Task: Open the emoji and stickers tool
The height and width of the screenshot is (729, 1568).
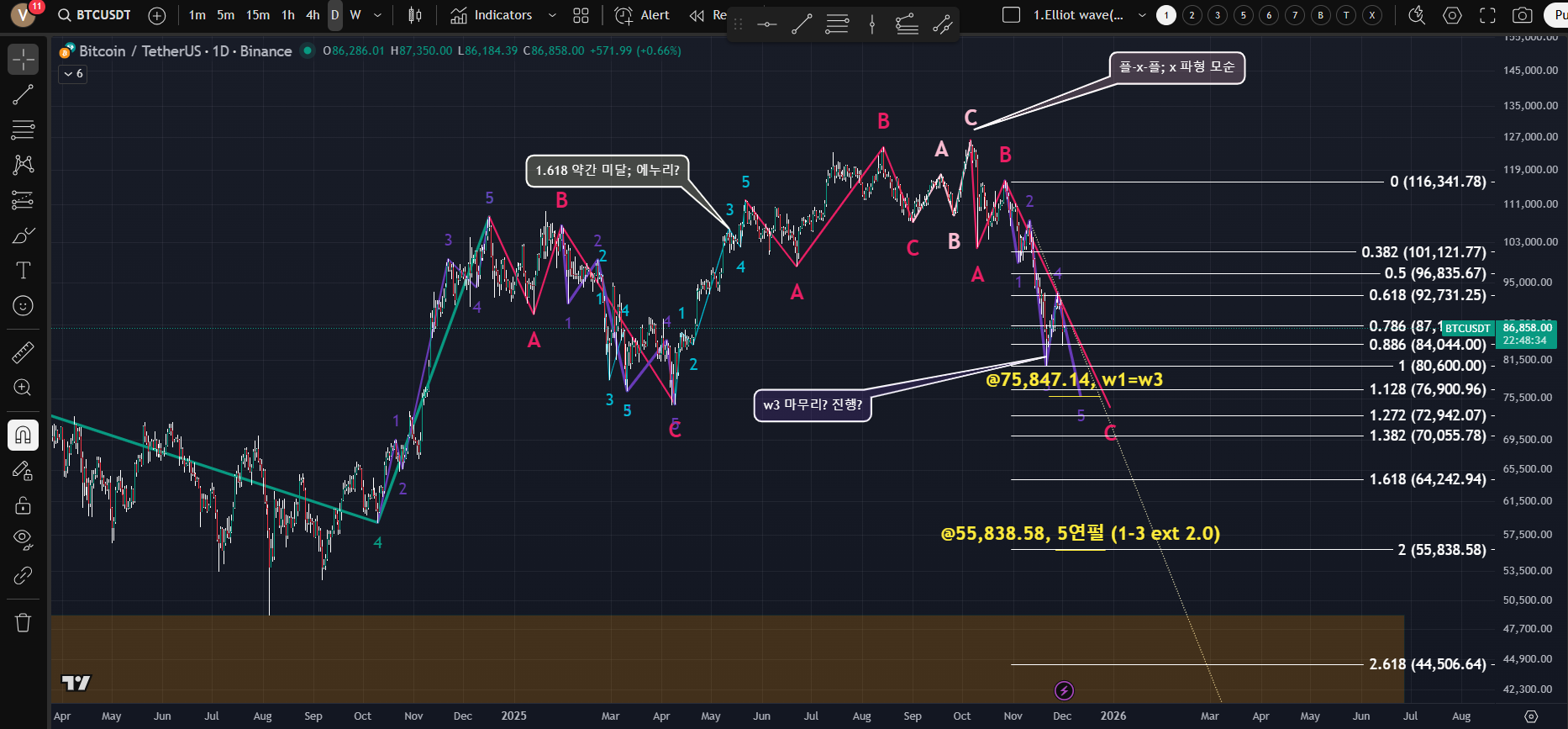Action: [x=23, y=305]
